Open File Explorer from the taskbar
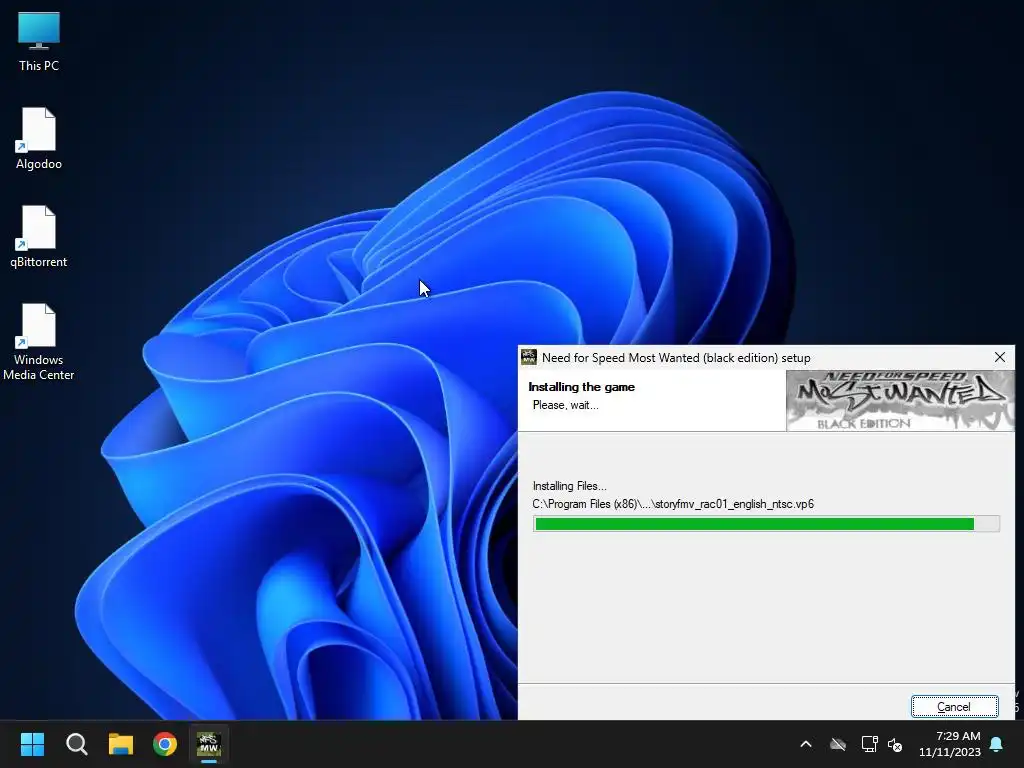 [121, 744]
